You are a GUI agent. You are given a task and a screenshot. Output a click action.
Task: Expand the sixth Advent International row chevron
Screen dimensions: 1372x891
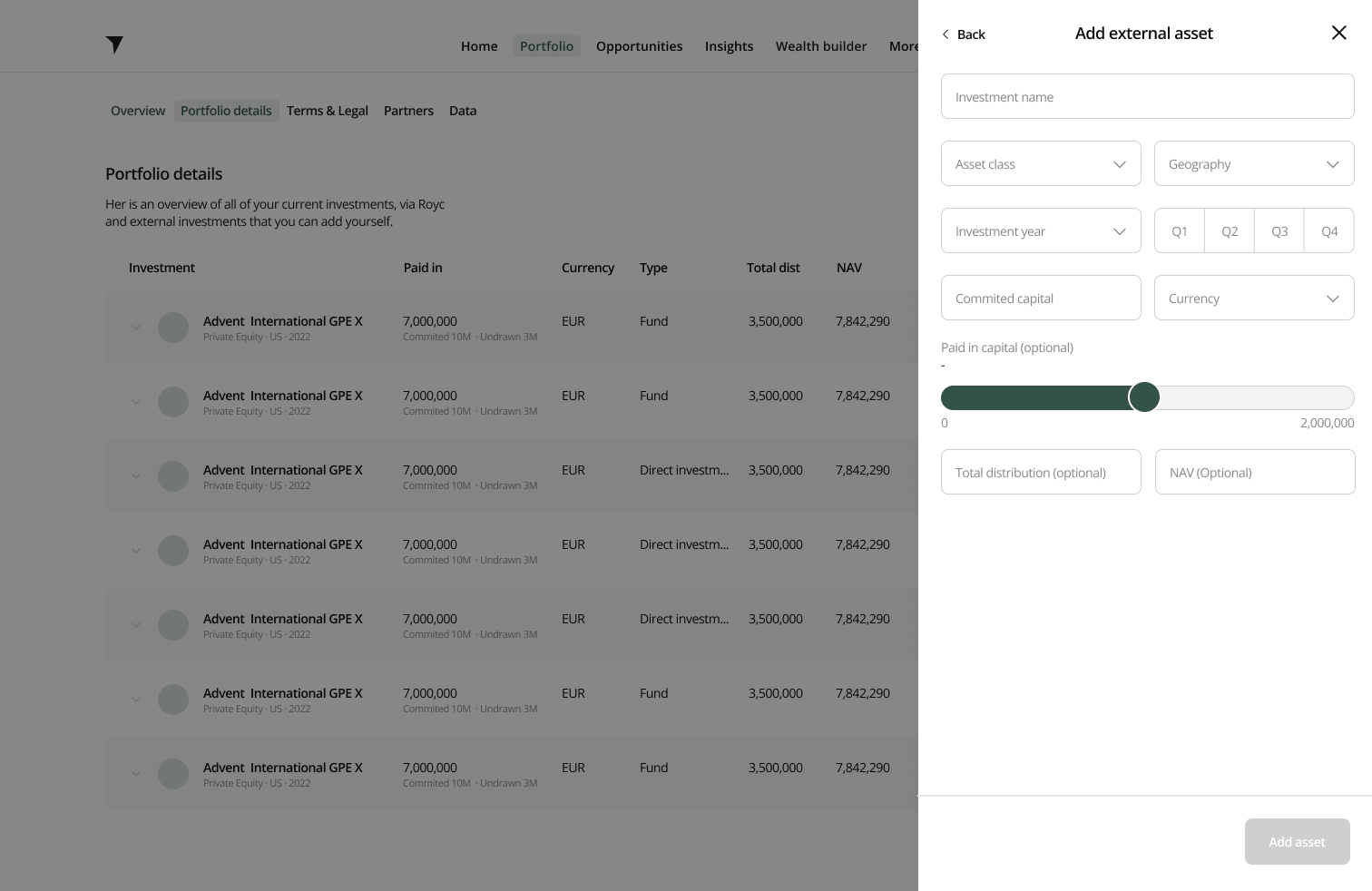(x=136, y=700)
